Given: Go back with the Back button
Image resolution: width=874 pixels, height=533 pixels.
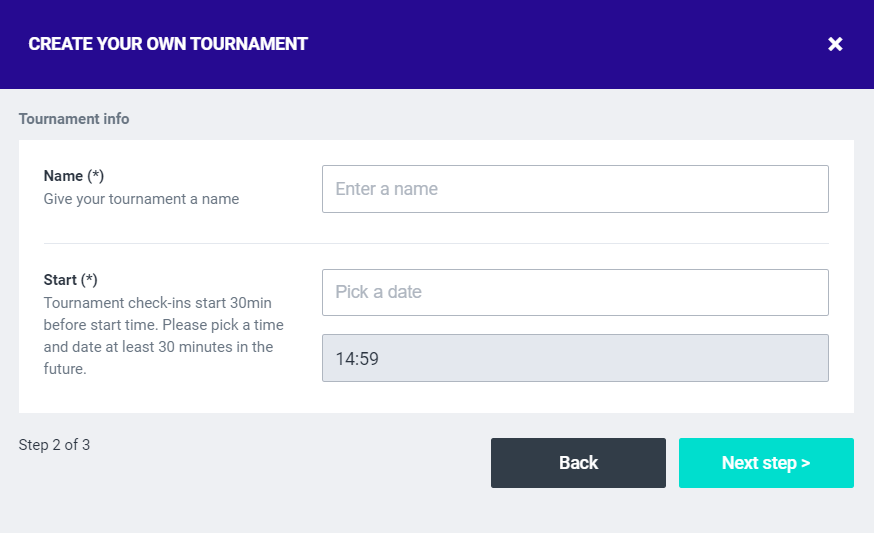Looking at the screenshot, I should pos(578,463).
